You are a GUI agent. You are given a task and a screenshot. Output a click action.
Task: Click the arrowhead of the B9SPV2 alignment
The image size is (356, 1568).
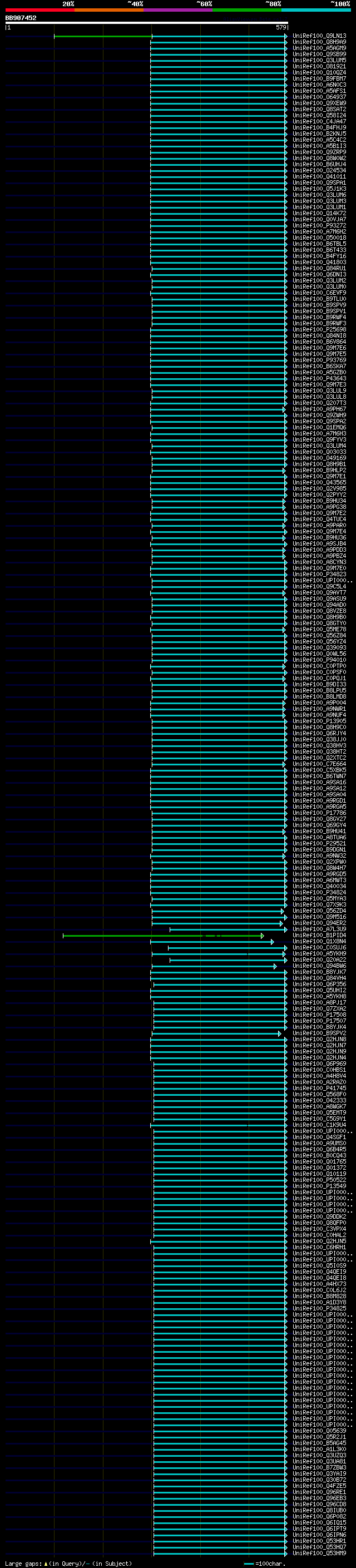pos(280,1033)
